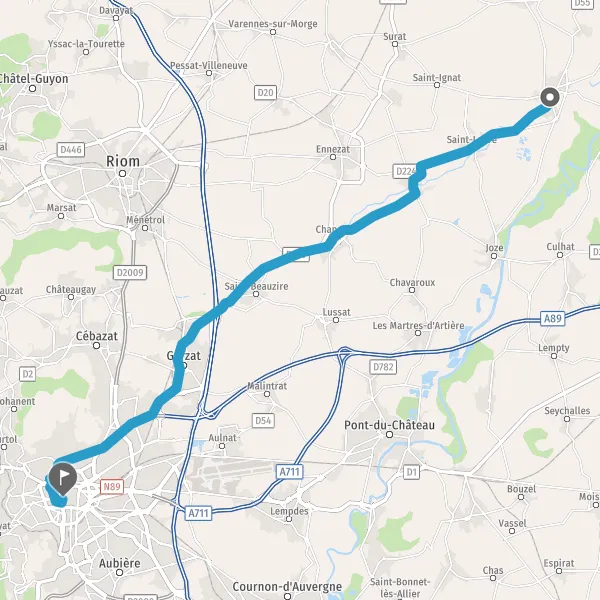600x600 pixels.
Task: Click the D446 road badge
Action: click(71, 150)
